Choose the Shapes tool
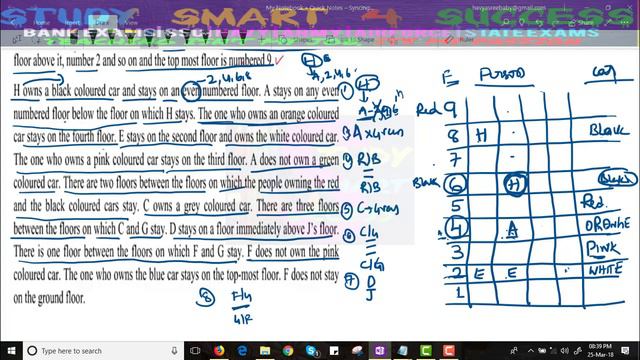Viewport: 640px width, 360px height. coord(297,40)
